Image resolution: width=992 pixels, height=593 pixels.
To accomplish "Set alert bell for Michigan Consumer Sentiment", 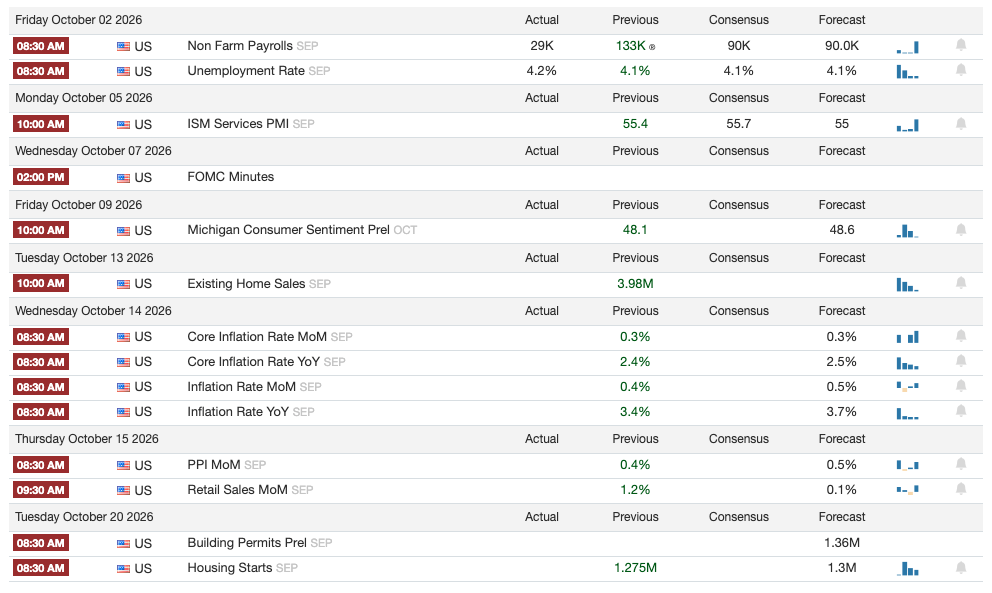I will pyautogui.click(x=960, y=230).
